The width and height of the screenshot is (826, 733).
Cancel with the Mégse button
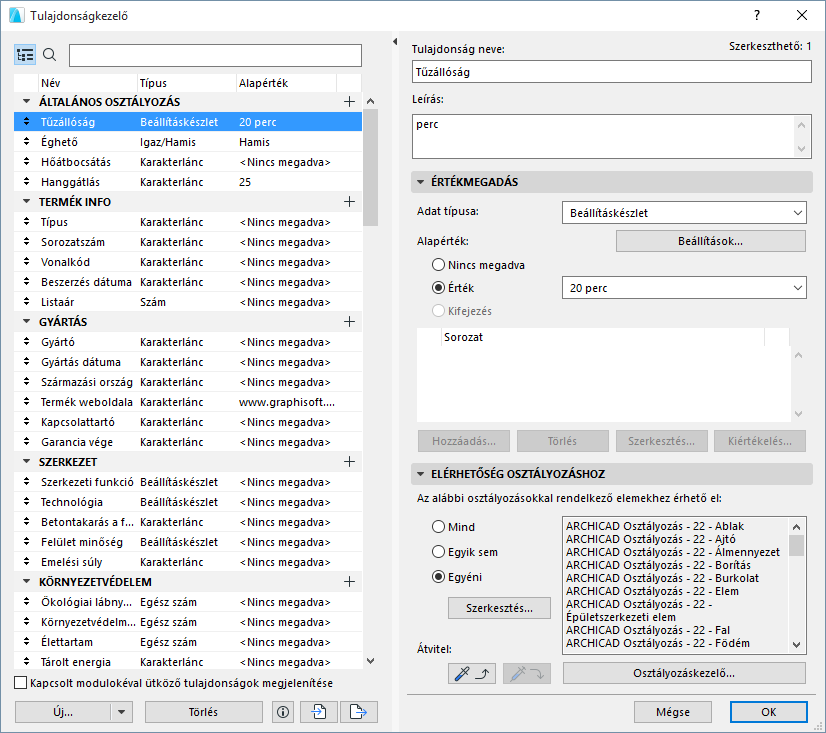tap(673, 712)
